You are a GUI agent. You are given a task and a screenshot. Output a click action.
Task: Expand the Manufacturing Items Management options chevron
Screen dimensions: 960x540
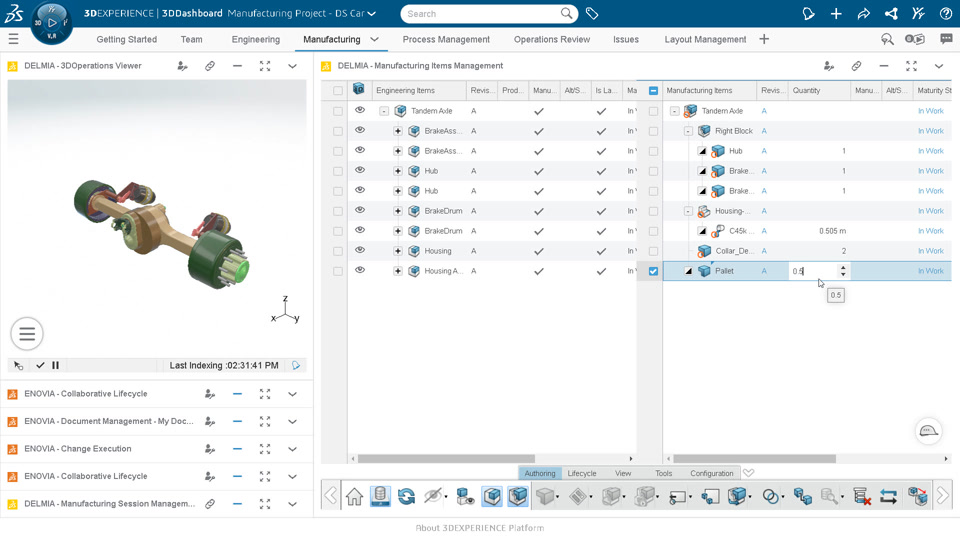tap(939, 66)
